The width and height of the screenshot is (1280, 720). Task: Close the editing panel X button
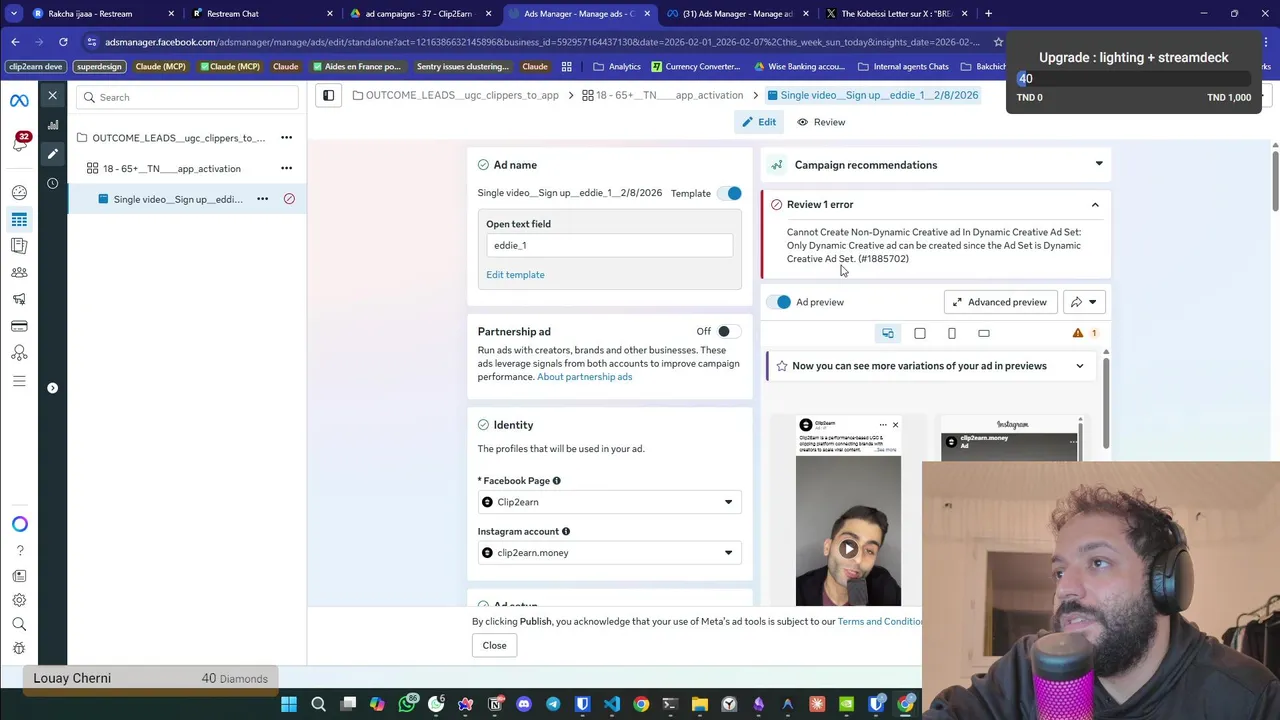click(53, 96)
